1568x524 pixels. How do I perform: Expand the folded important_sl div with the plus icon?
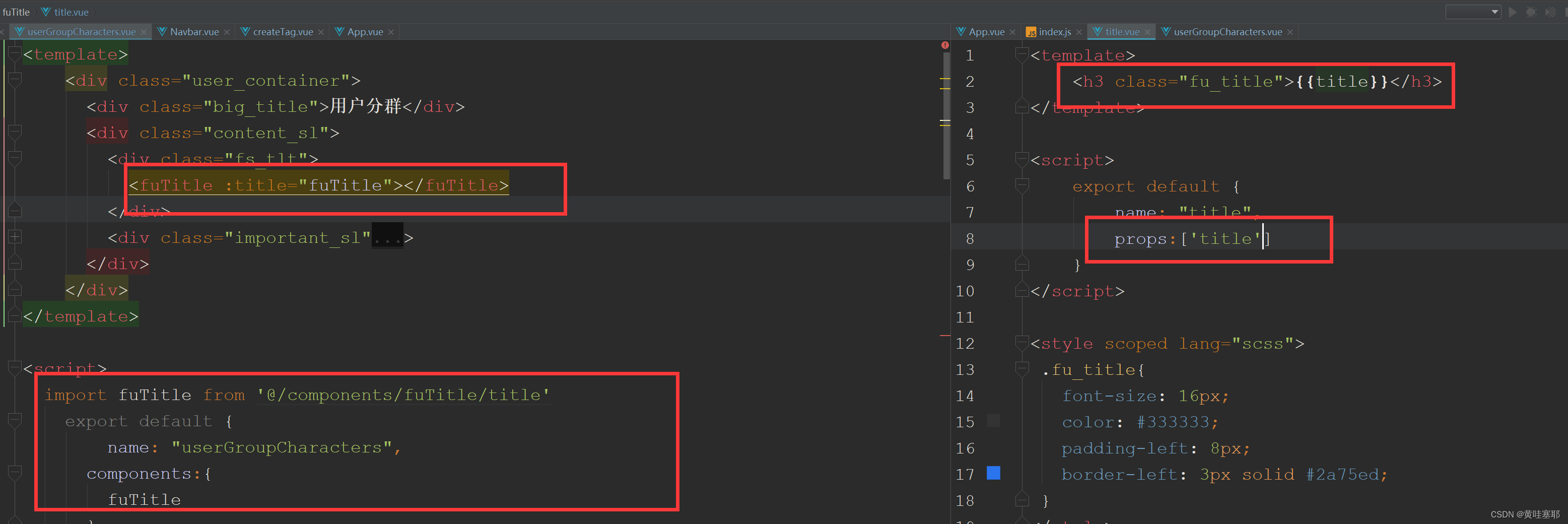click(x=15, y=237)
